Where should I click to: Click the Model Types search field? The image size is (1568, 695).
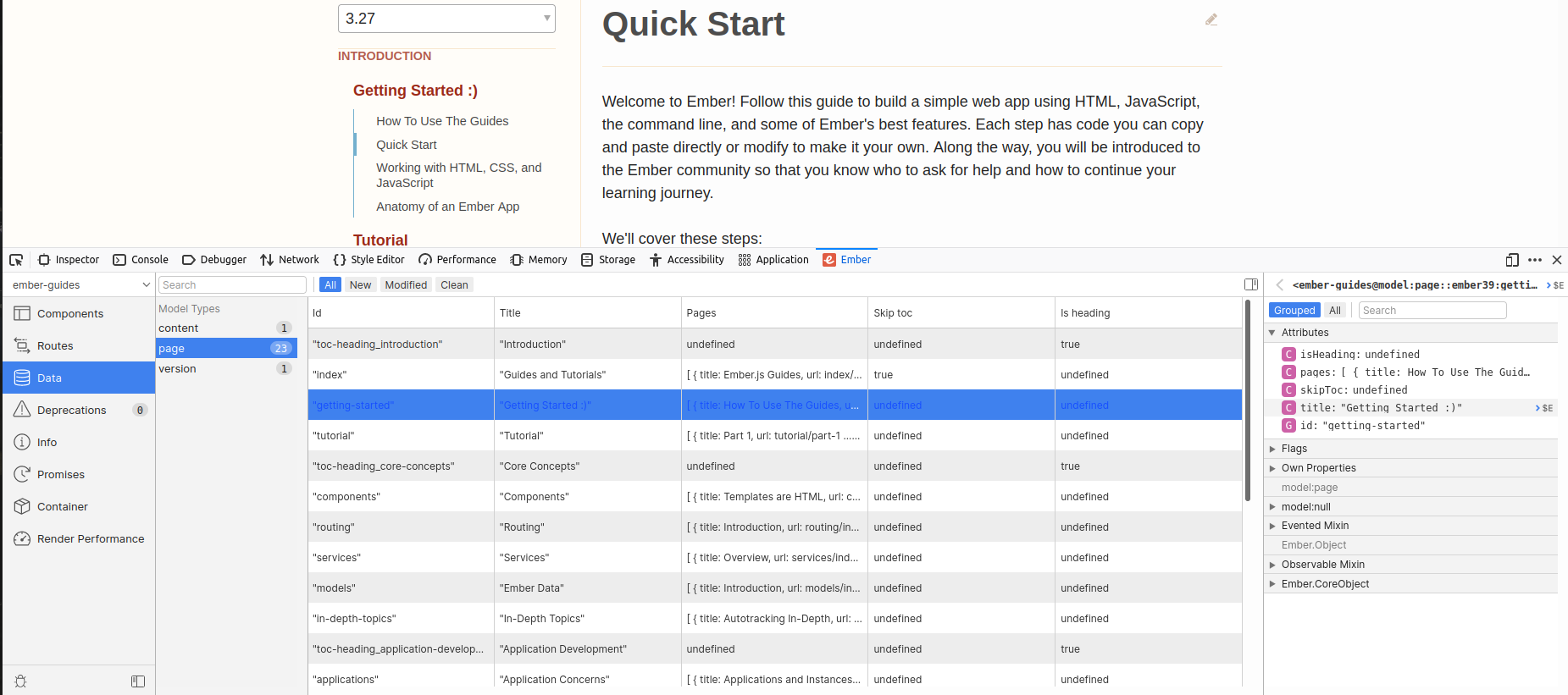coord(232,285)
